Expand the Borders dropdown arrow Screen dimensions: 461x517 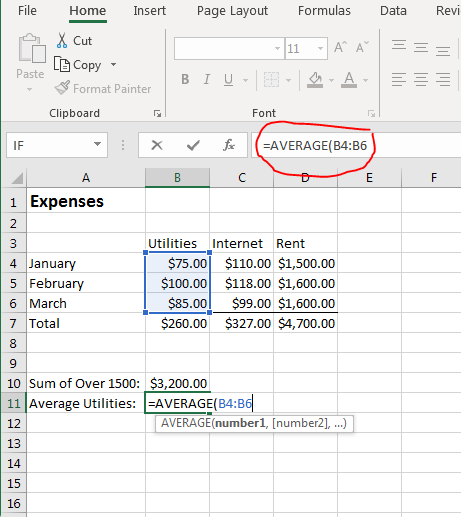[x=289, y=80]
